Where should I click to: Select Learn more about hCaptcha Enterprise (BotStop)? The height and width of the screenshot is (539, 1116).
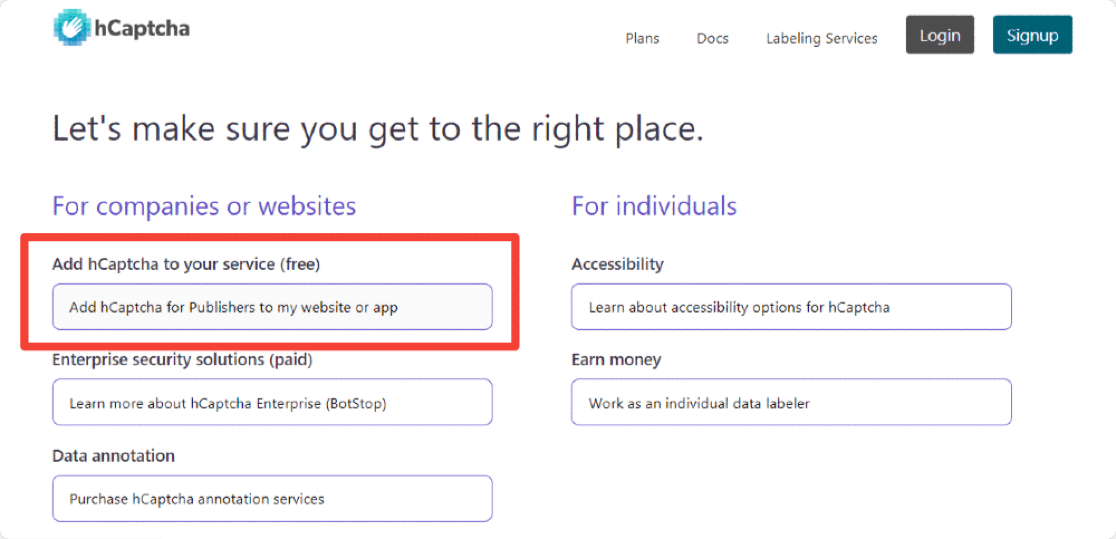pos(272,403)
